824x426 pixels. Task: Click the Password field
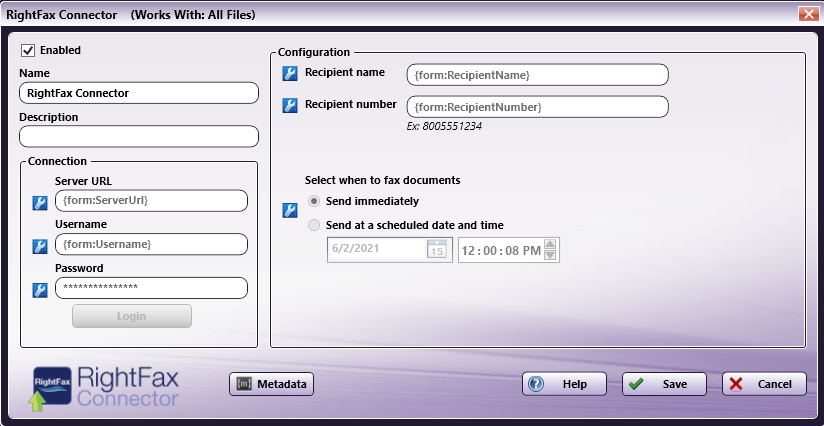pos(151,288)
